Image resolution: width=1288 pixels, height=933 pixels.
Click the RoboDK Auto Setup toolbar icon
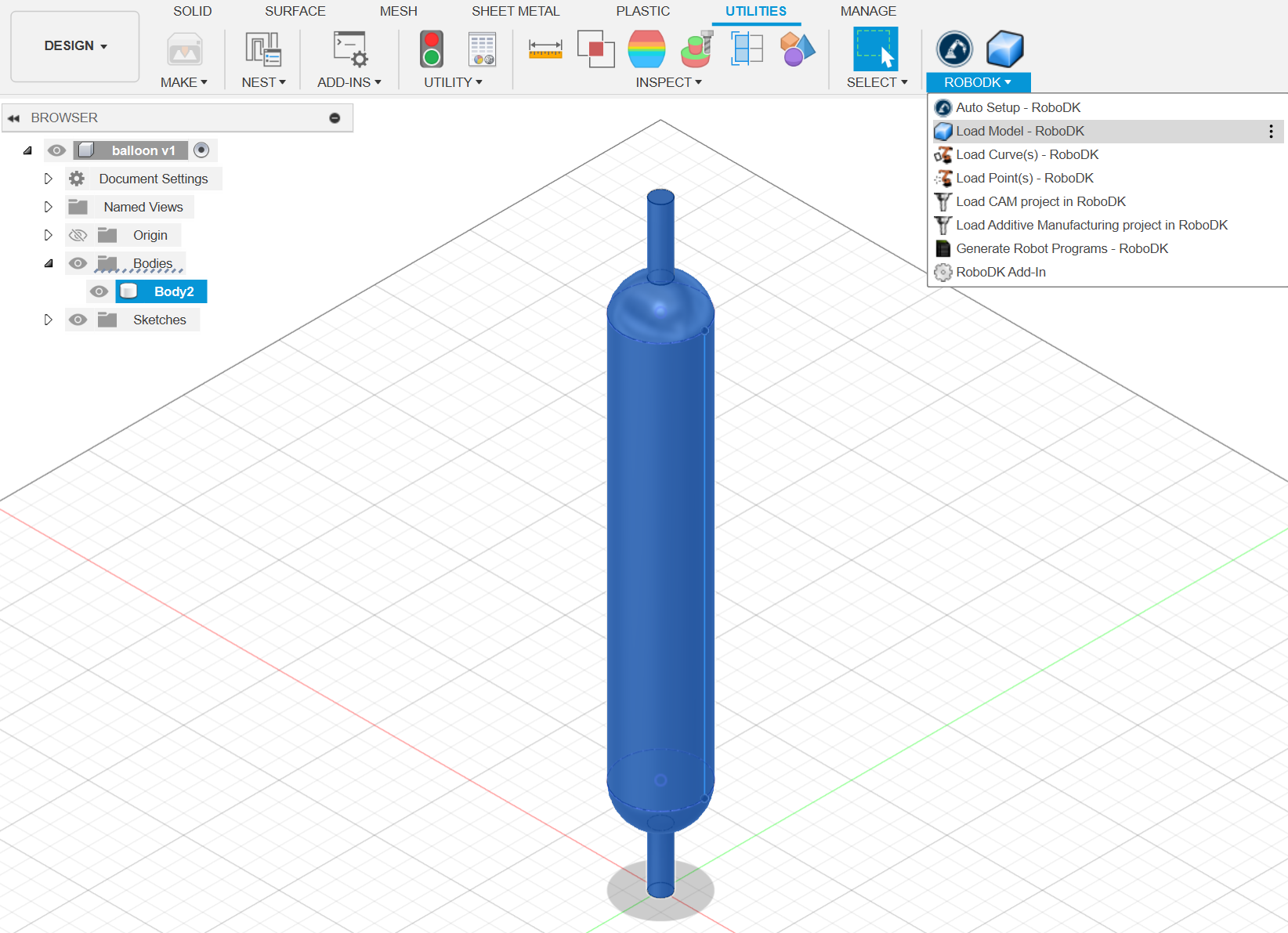(x=954, y=49)
